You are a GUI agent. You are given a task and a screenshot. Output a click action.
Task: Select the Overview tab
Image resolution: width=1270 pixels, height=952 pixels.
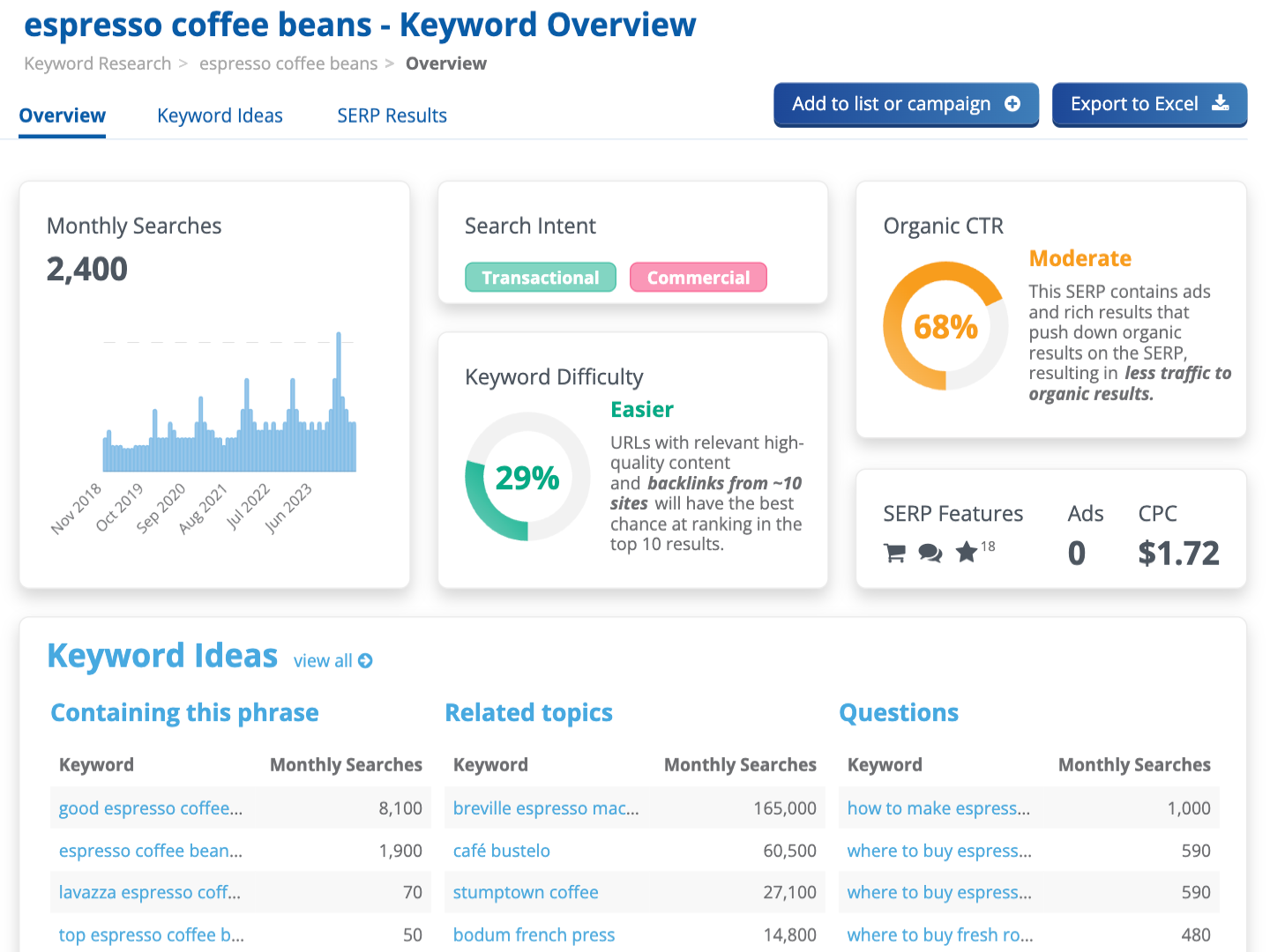[x=62, y=115]
